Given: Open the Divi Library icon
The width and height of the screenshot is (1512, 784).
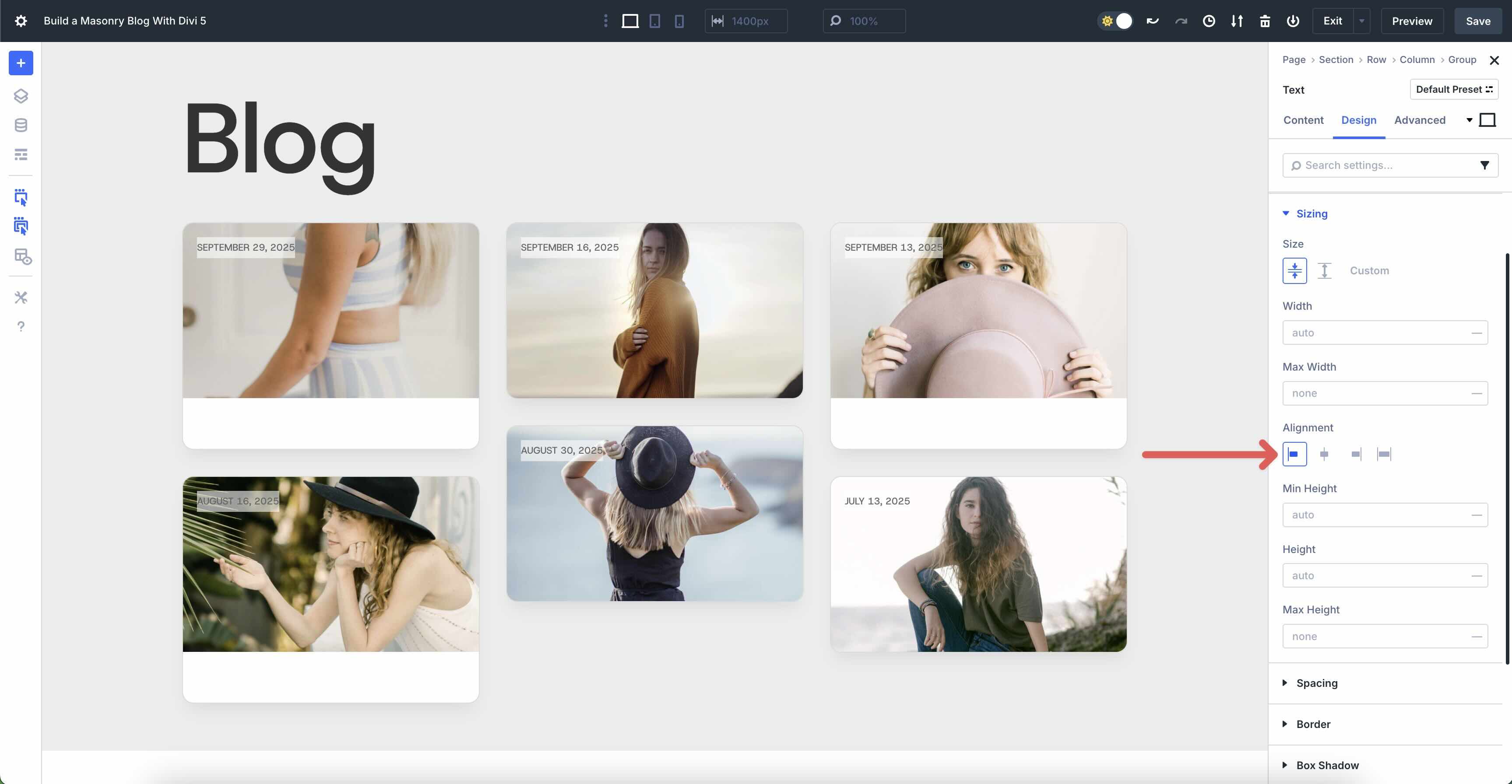Looking at the screenshot, I should (21, 124).
